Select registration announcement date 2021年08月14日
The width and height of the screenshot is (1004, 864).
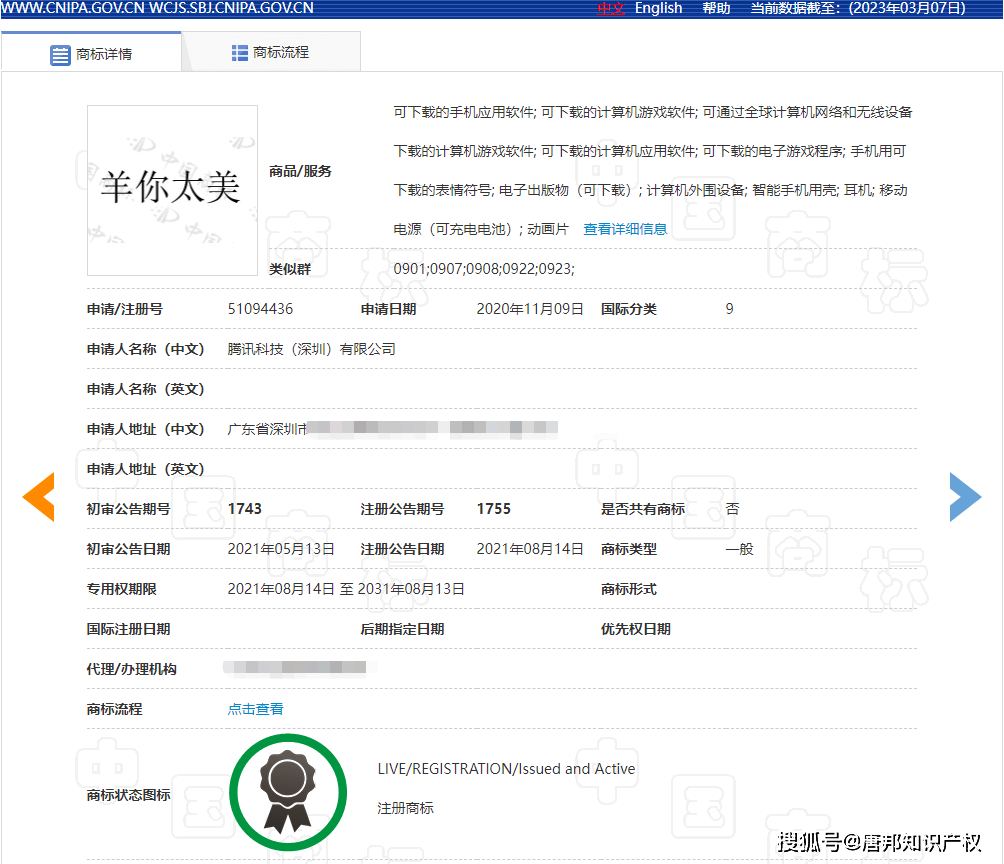[530, 549]
